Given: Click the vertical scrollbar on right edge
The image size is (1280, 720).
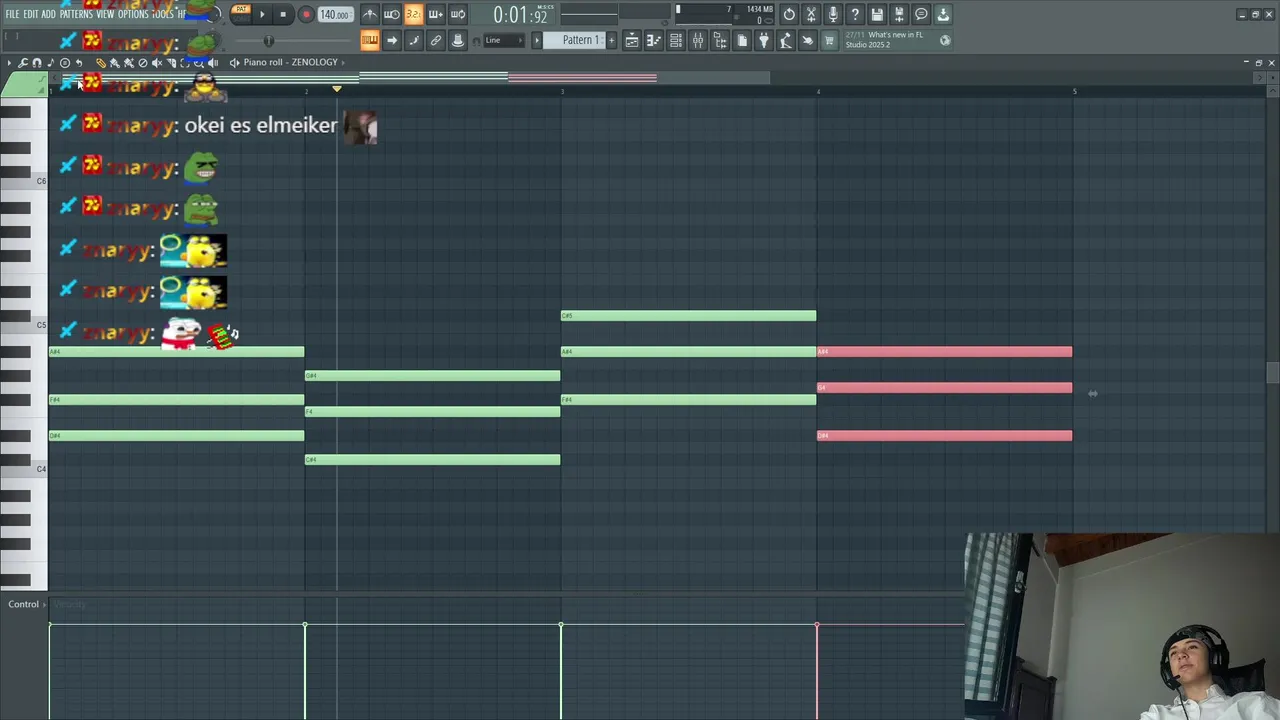Looking at the screenshot, I should [x=1272, y=373].
